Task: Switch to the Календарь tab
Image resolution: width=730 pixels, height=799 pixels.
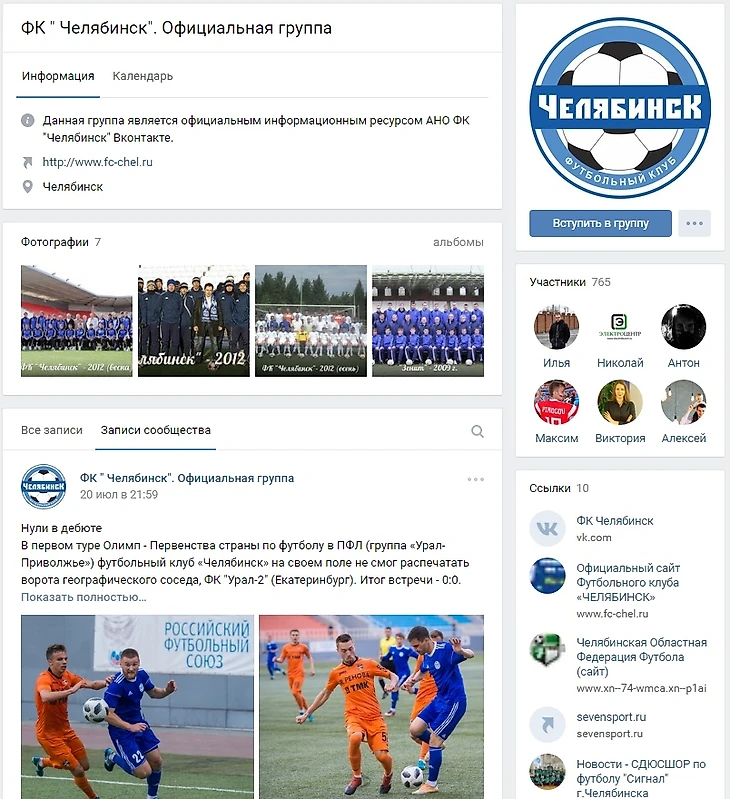Action: (143, 76)
